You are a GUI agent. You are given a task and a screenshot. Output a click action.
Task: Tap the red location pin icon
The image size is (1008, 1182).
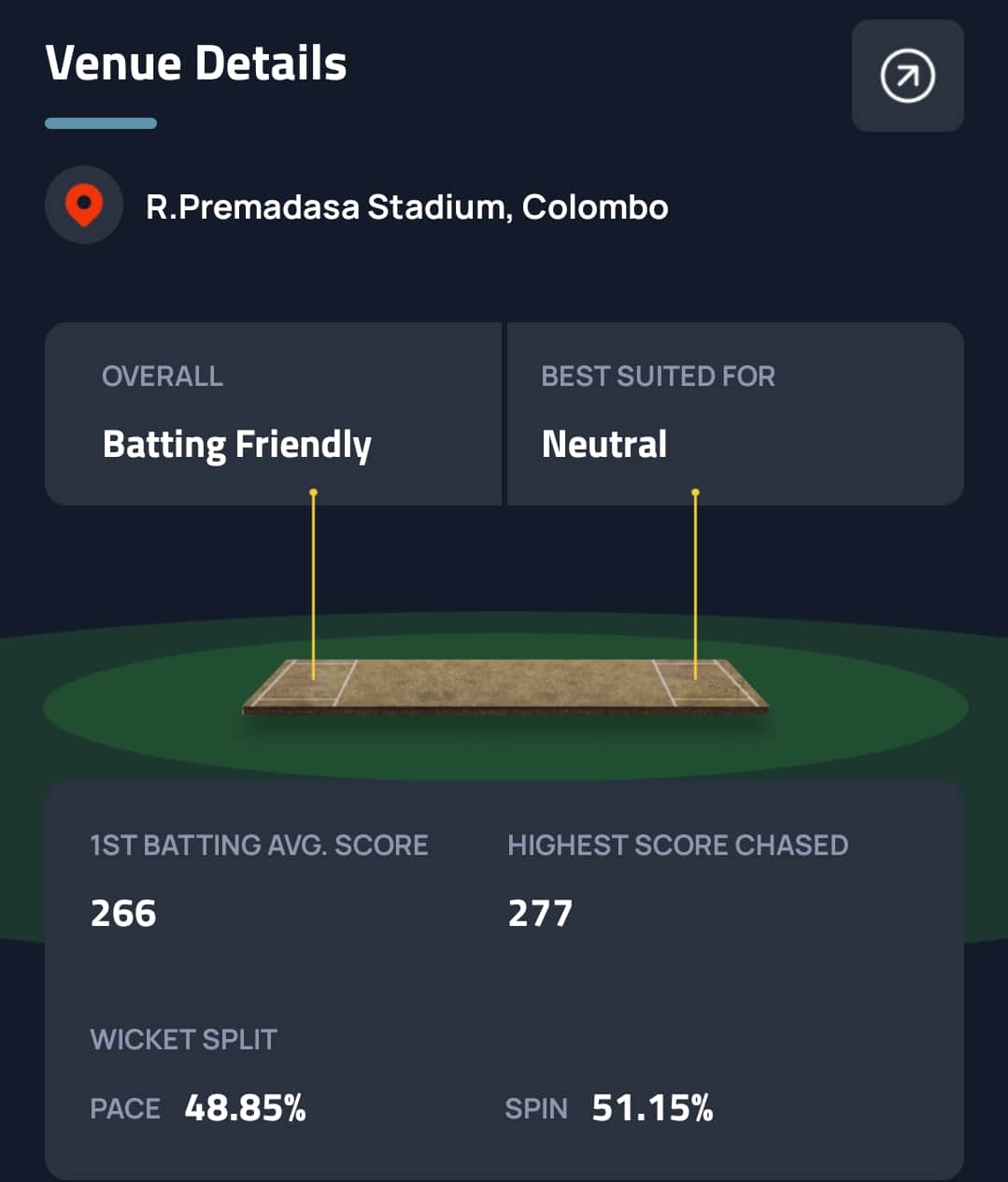pos(84,205)
